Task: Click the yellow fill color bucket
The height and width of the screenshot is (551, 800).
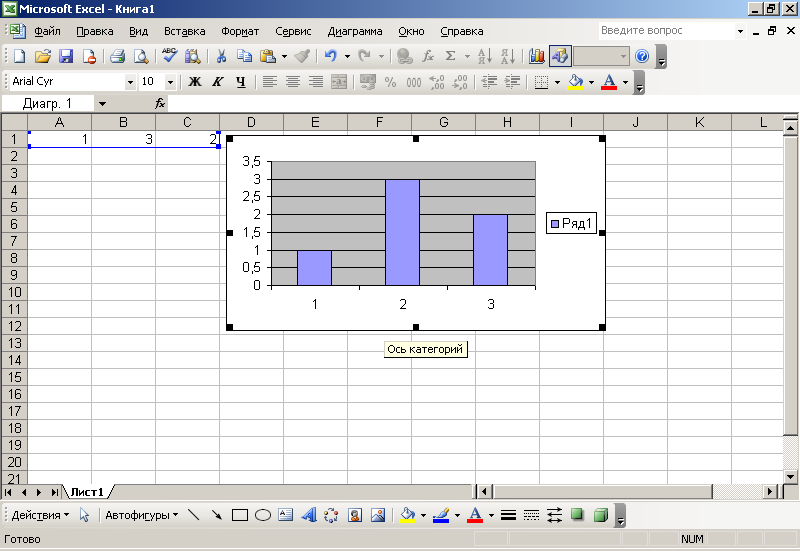Action: [x=575, y=82]
